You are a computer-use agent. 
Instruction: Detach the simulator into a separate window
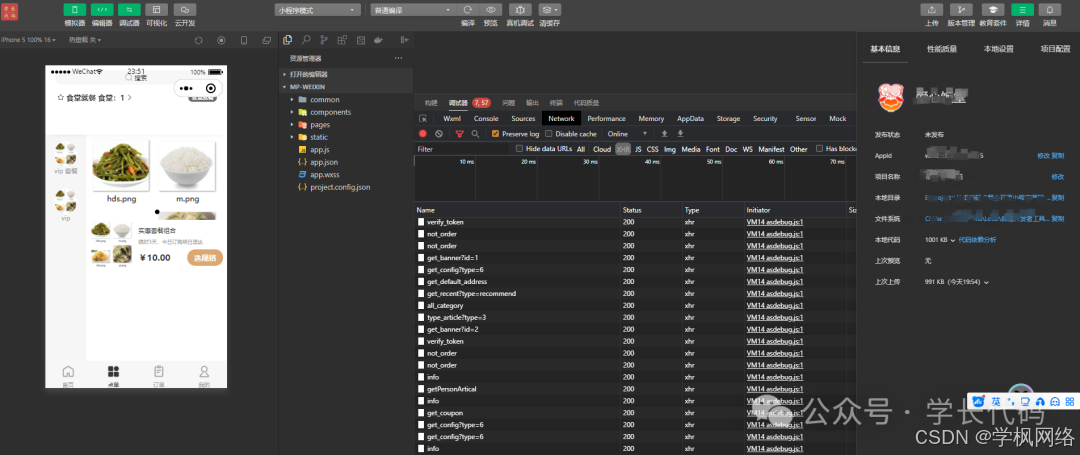[267, 41]
